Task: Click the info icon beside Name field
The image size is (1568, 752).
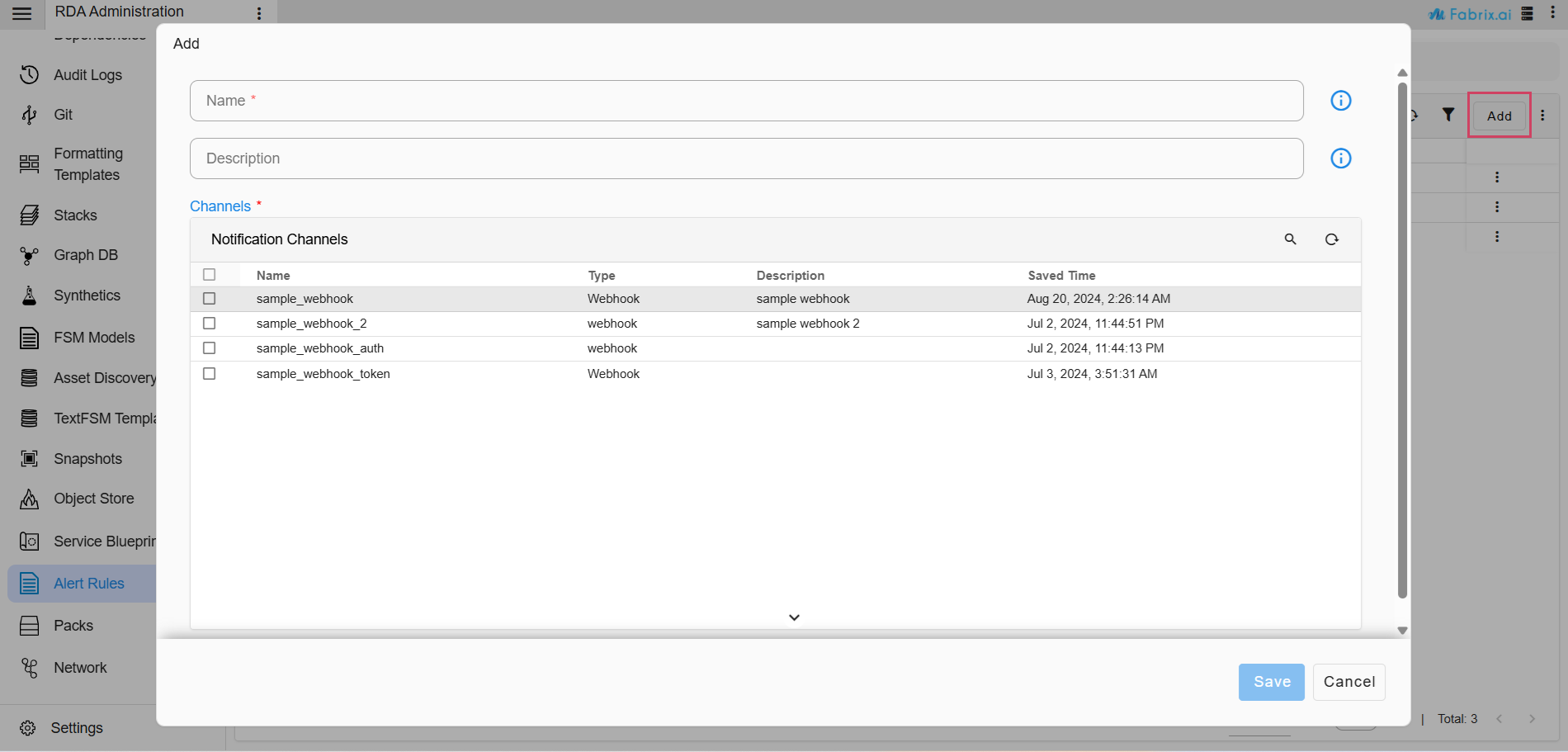Action: coord(1341,101)
